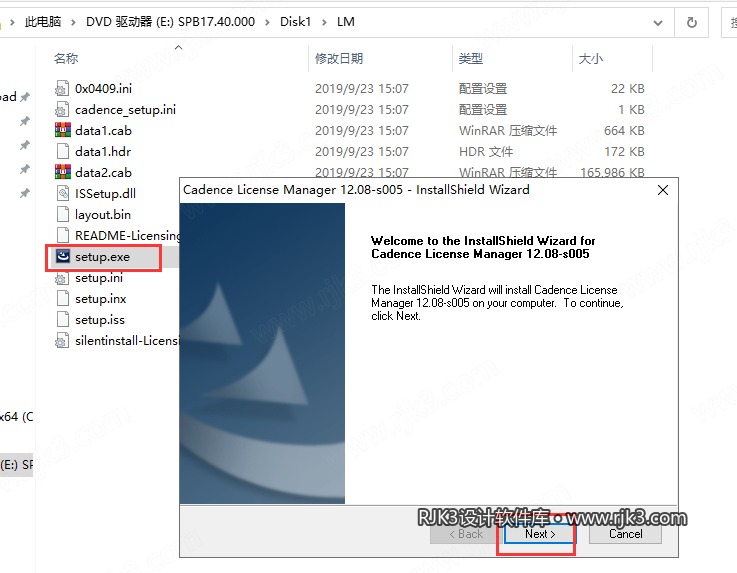Click the 22 KB size cell
737x573 pixels.
[x=627, y=88]
